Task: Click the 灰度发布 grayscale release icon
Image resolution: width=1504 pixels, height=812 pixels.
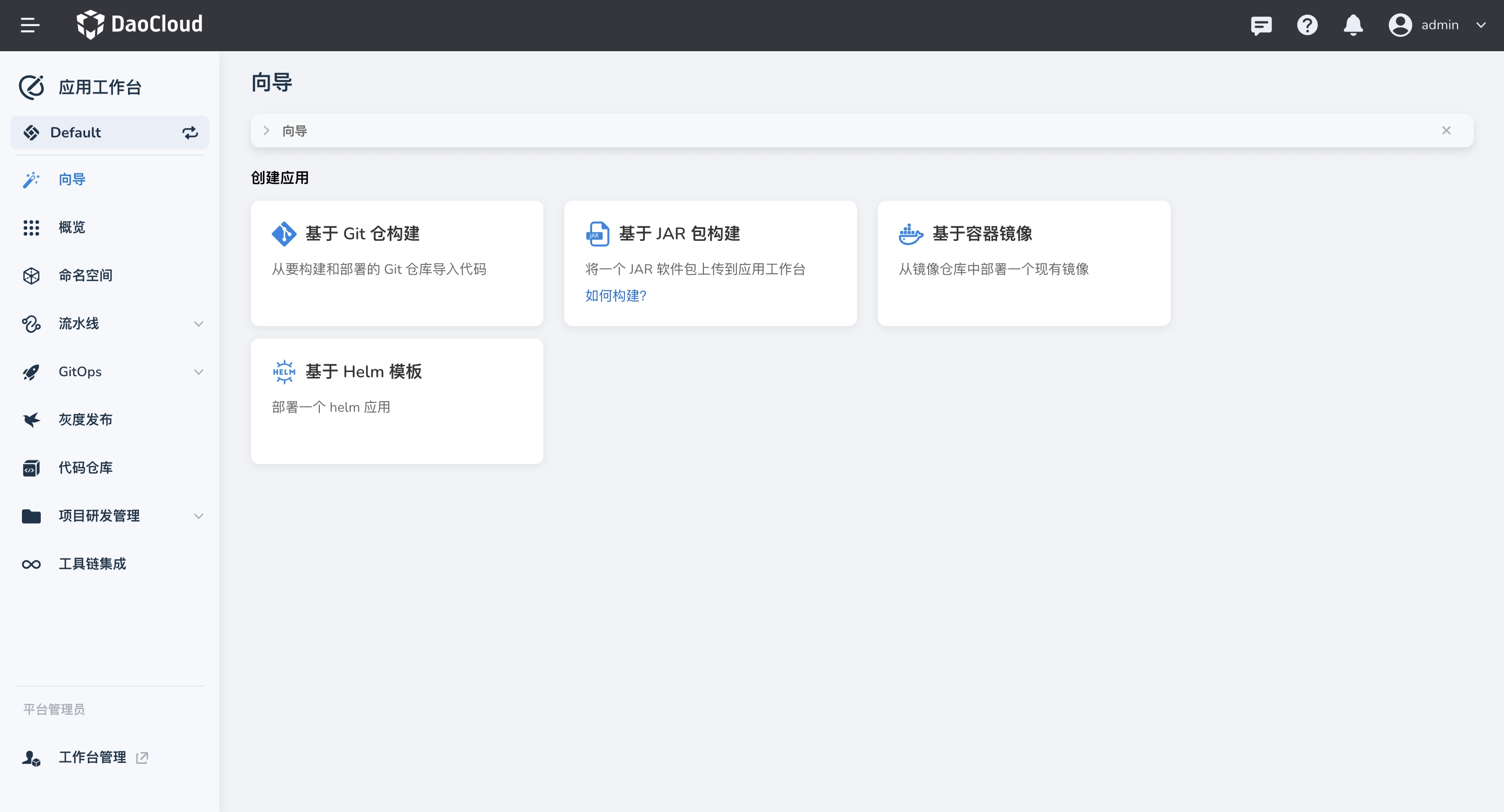Action: click(x=31, y=420)
